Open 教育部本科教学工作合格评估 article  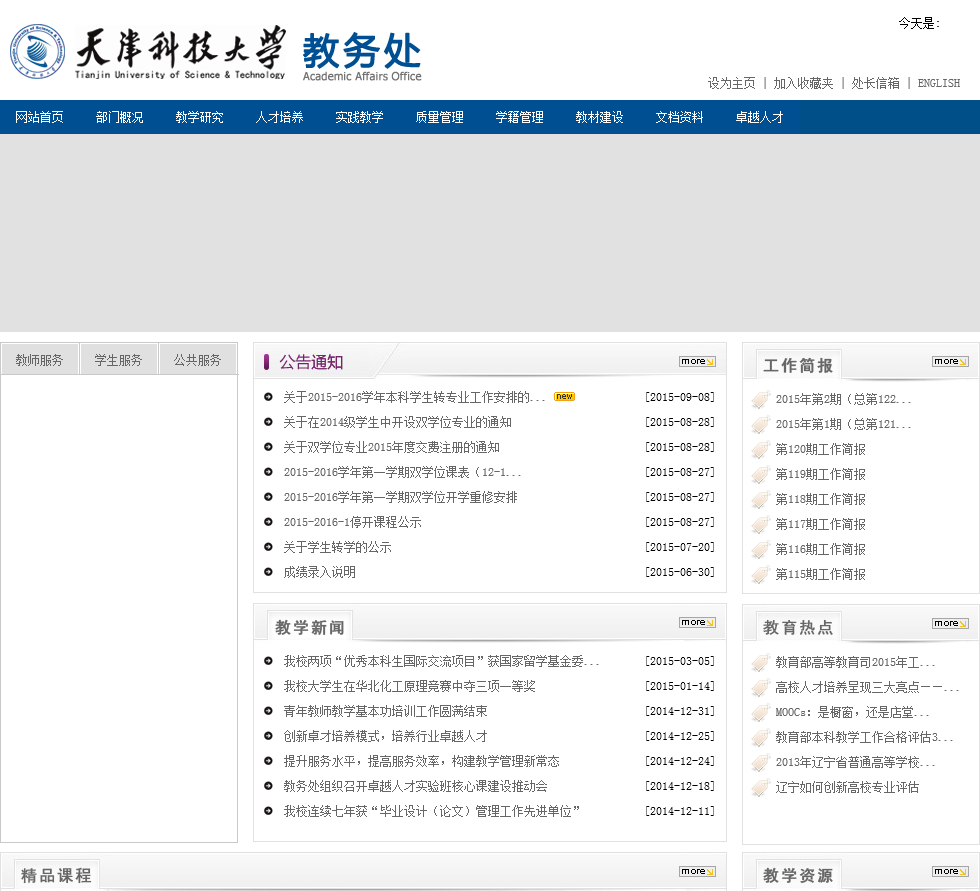864,737
